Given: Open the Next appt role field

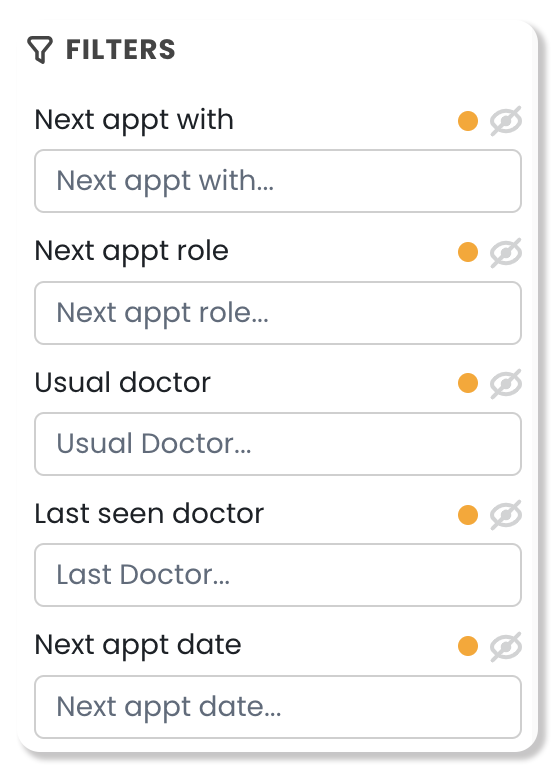Looking at the screenshot, I should click(278, 313).
